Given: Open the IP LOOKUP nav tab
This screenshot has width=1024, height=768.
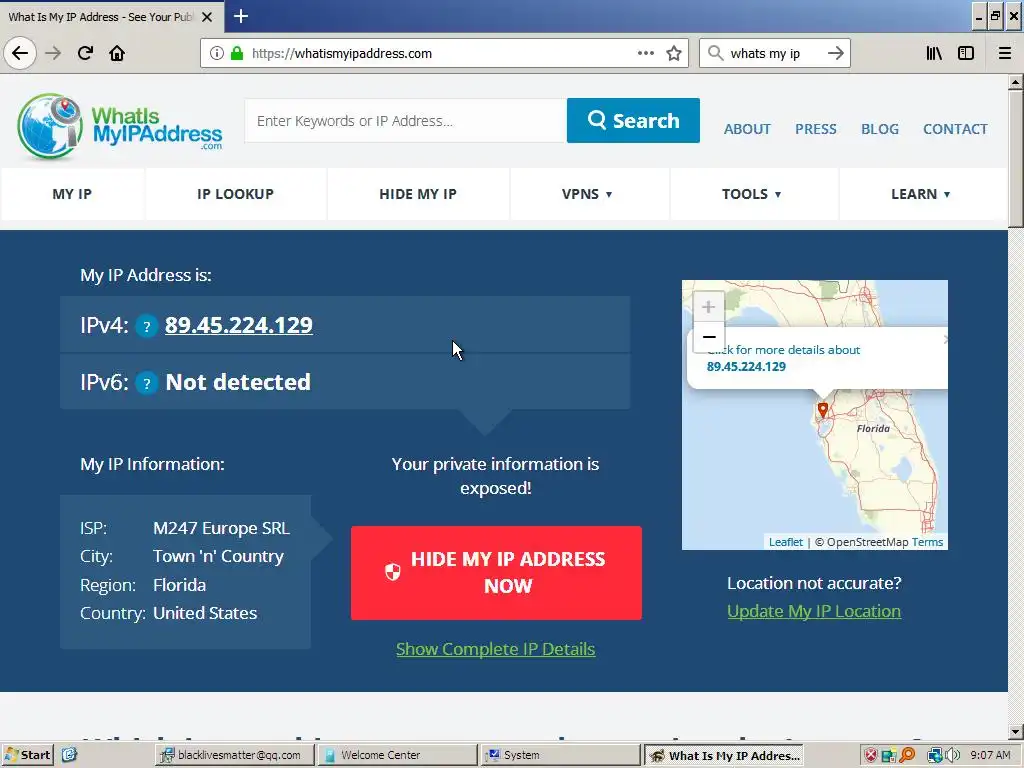Looking at the screenshot, I should pos(235,194).
